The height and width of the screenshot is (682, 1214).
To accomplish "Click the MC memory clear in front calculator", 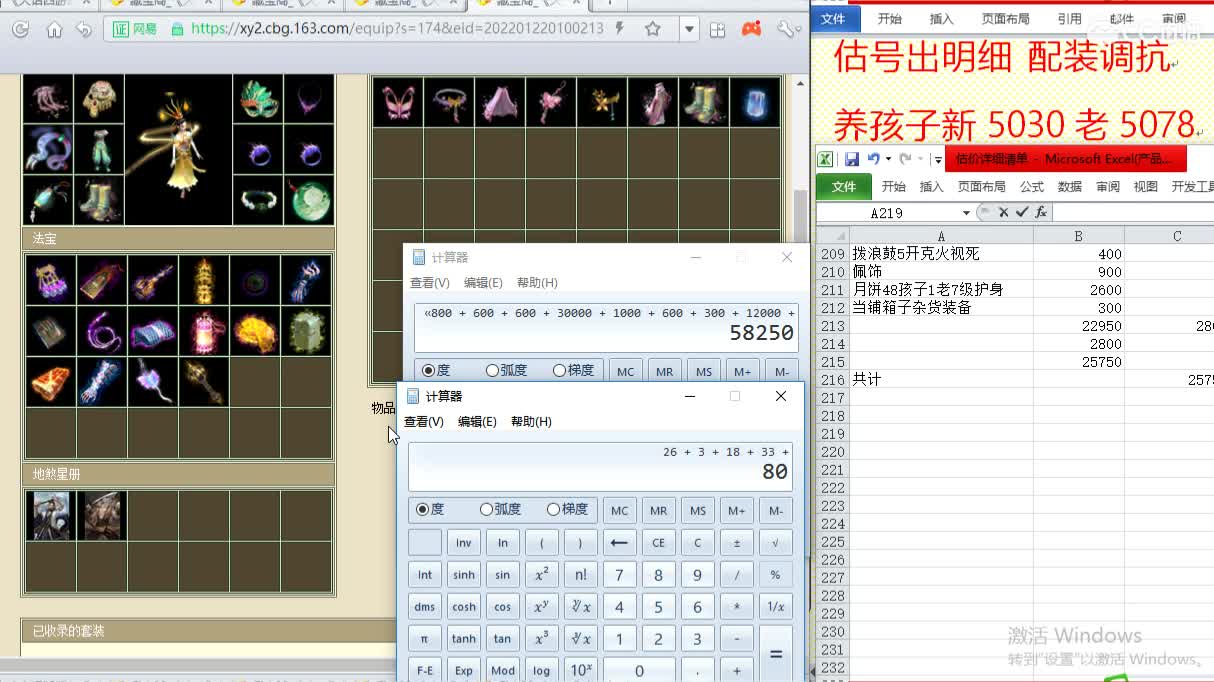I will 620,511.
